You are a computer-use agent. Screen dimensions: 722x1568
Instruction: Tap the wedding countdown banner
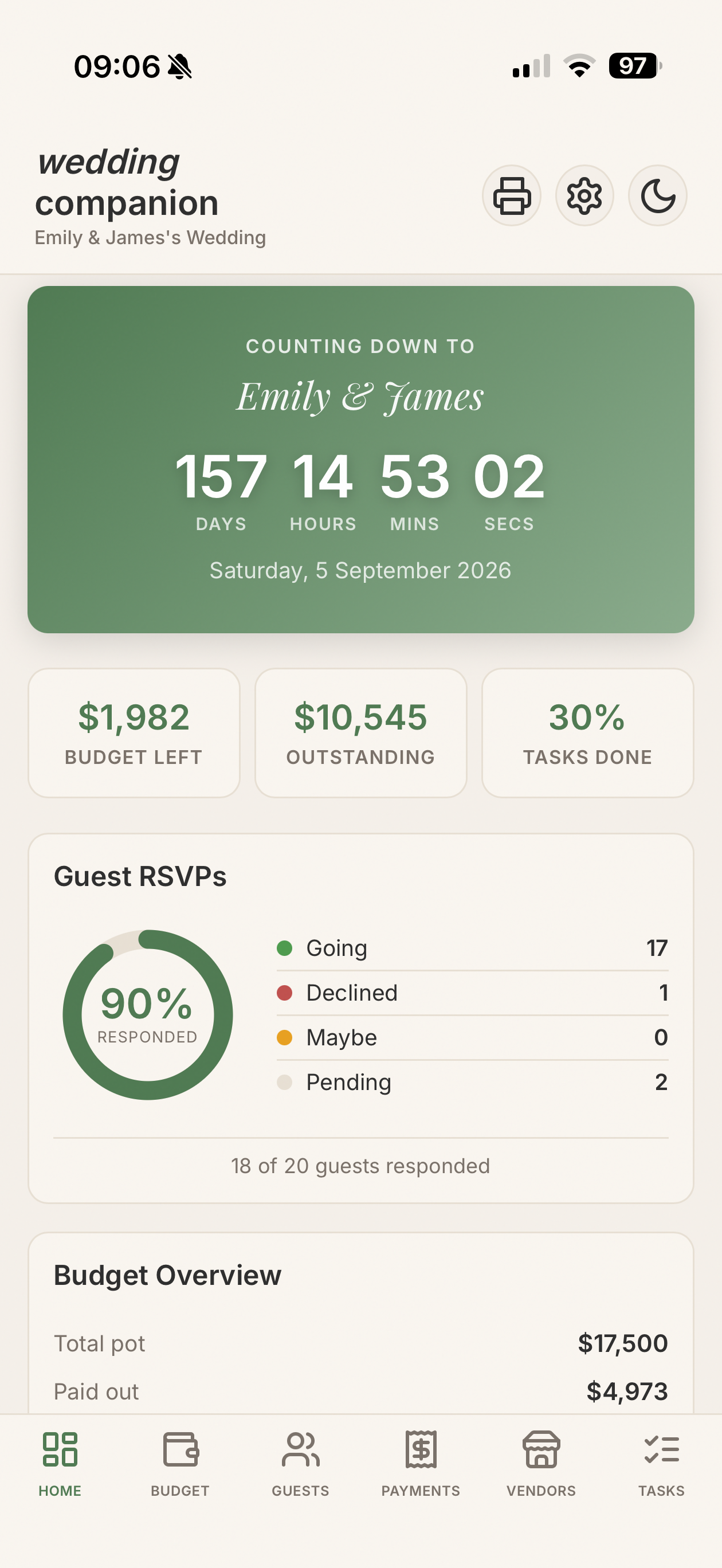click(x=361, y=460)
